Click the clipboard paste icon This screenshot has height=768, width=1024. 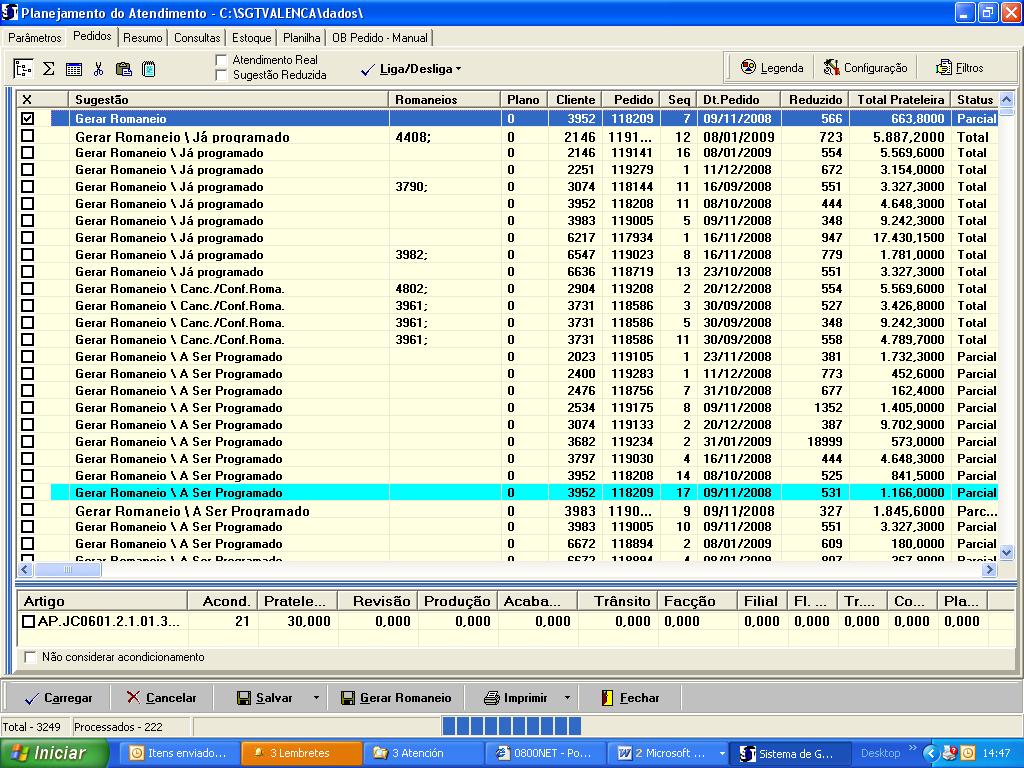pyautogui.click(x=124, y=69)
